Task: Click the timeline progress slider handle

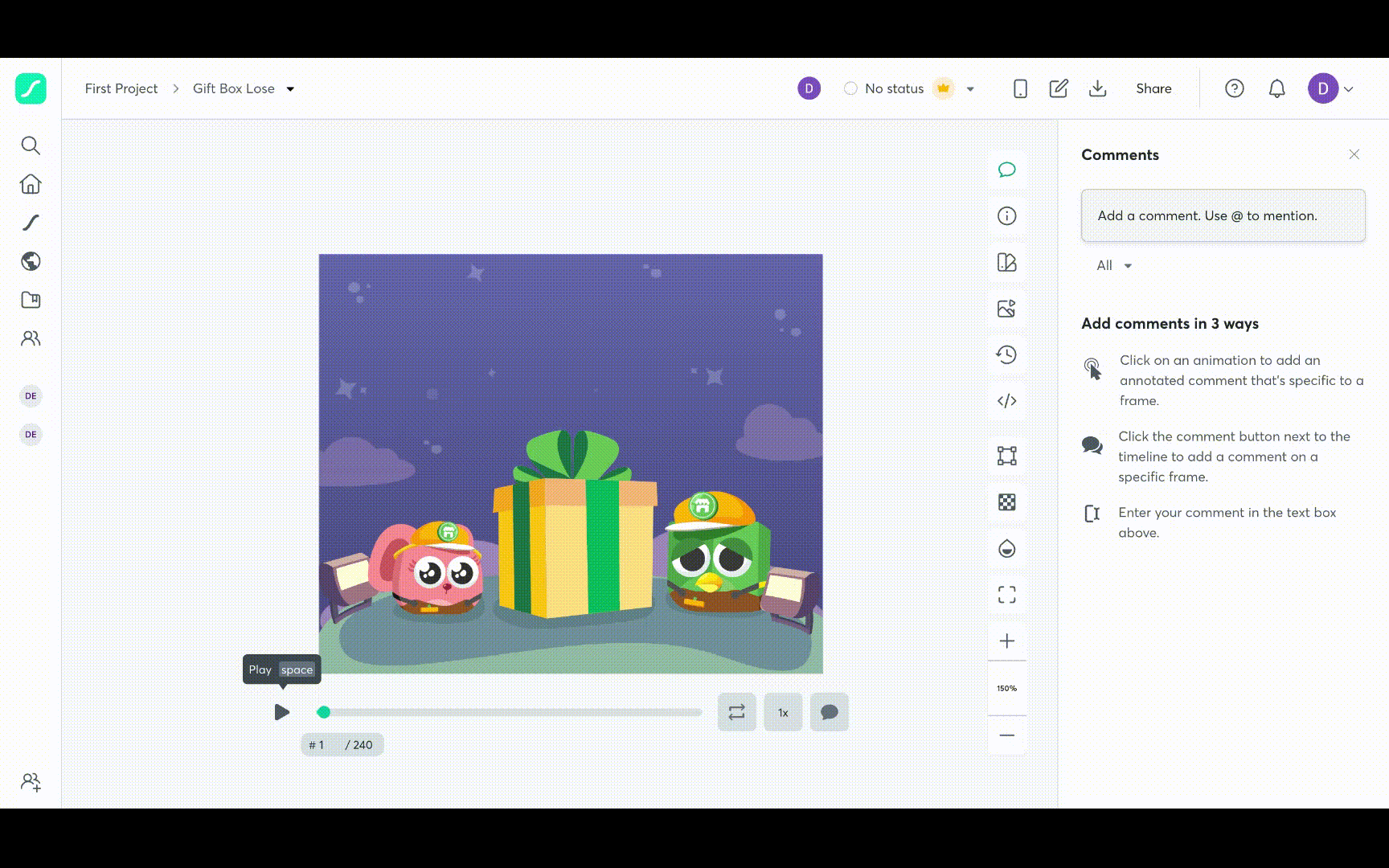Action: click(324, 712)
